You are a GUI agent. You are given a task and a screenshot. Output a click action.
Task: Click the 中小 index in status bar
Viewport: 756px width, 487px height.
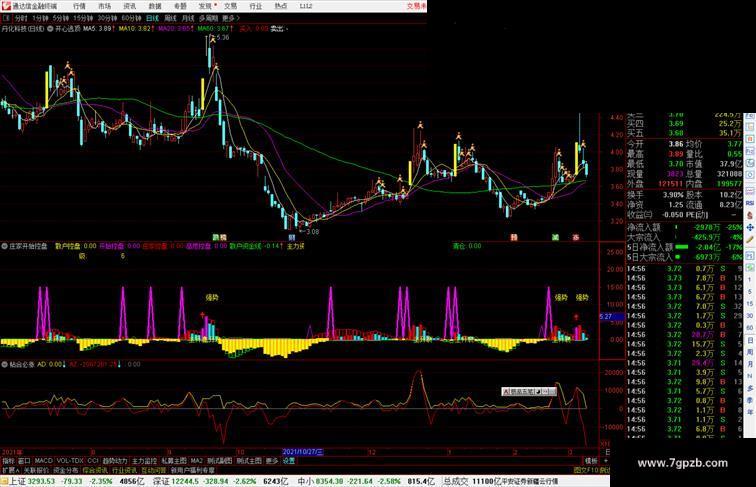304,481
